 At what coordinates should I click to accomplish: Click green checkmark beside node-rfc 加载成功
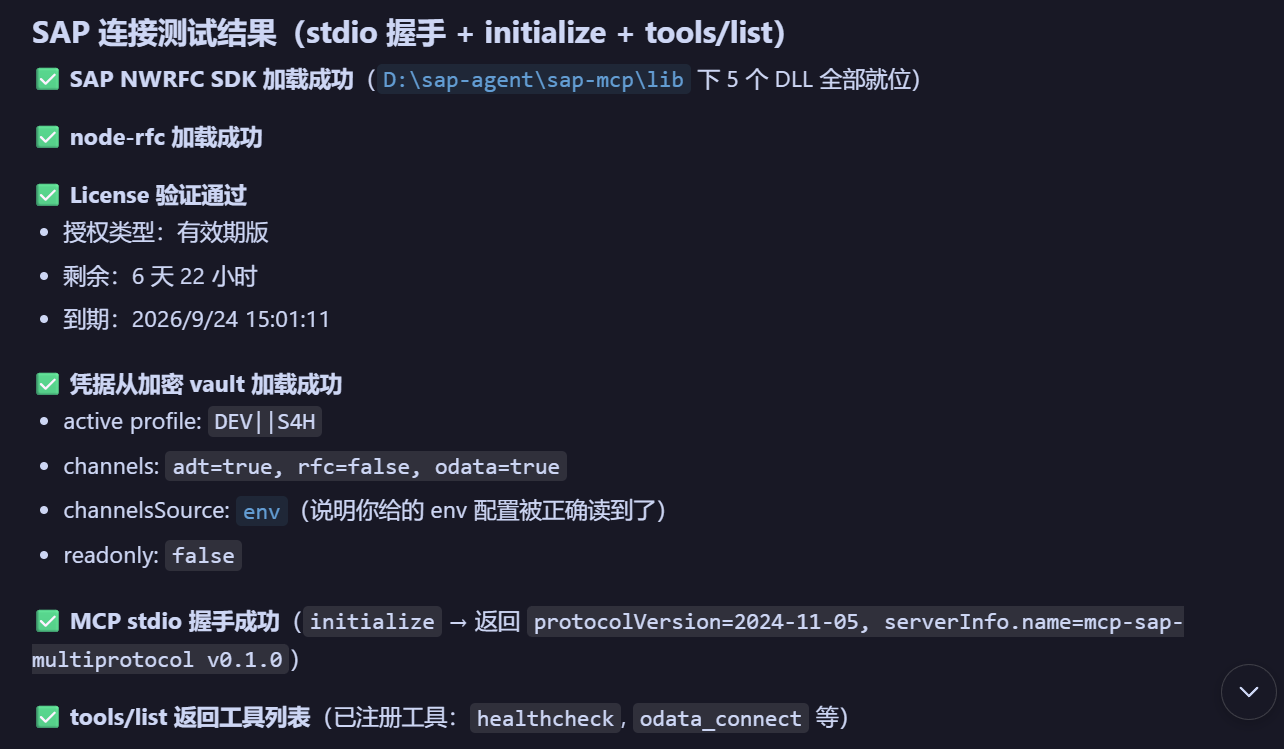(47, 137)
